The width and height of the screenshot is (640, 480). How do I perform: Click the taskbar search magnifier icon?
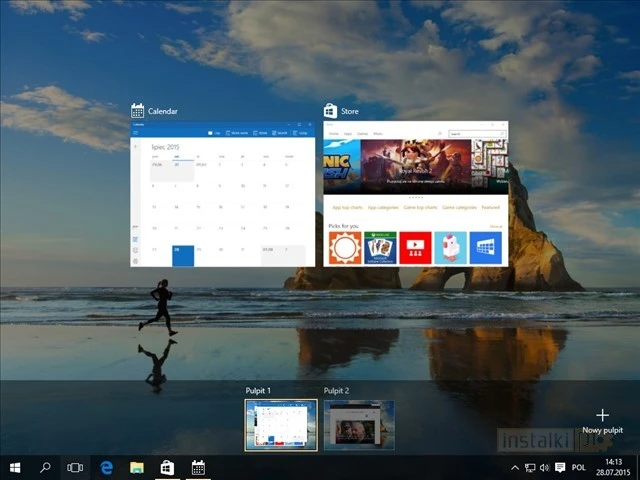(x=45, y=467)
